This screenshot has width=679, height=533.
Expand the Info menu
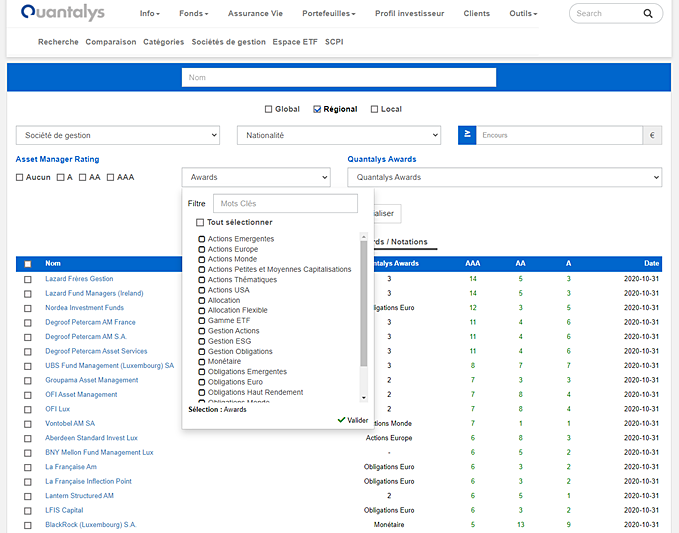tap(149, 13)
